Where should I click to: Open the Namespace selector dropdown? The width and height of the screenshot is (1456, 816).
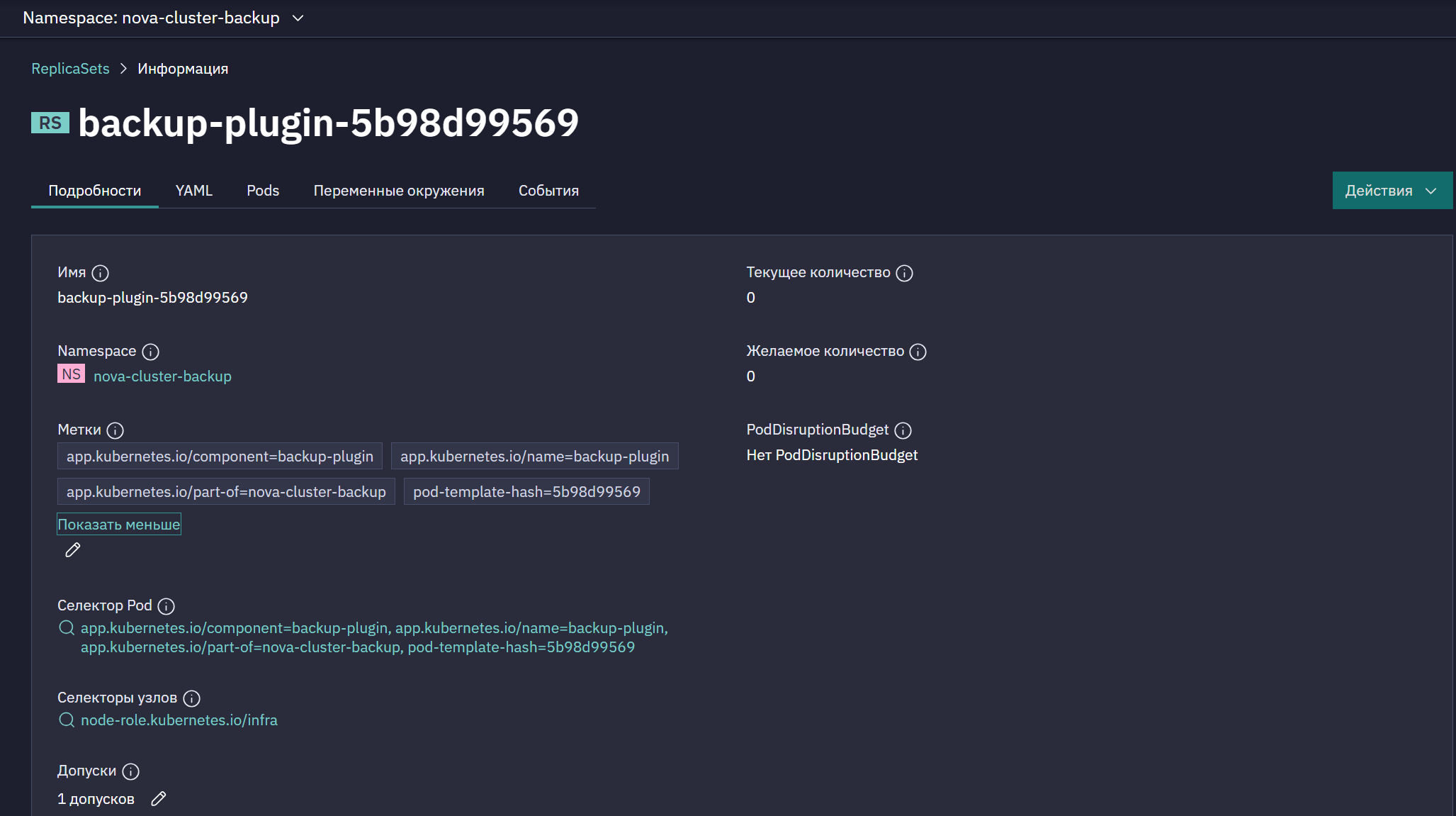tap(163, 18)
